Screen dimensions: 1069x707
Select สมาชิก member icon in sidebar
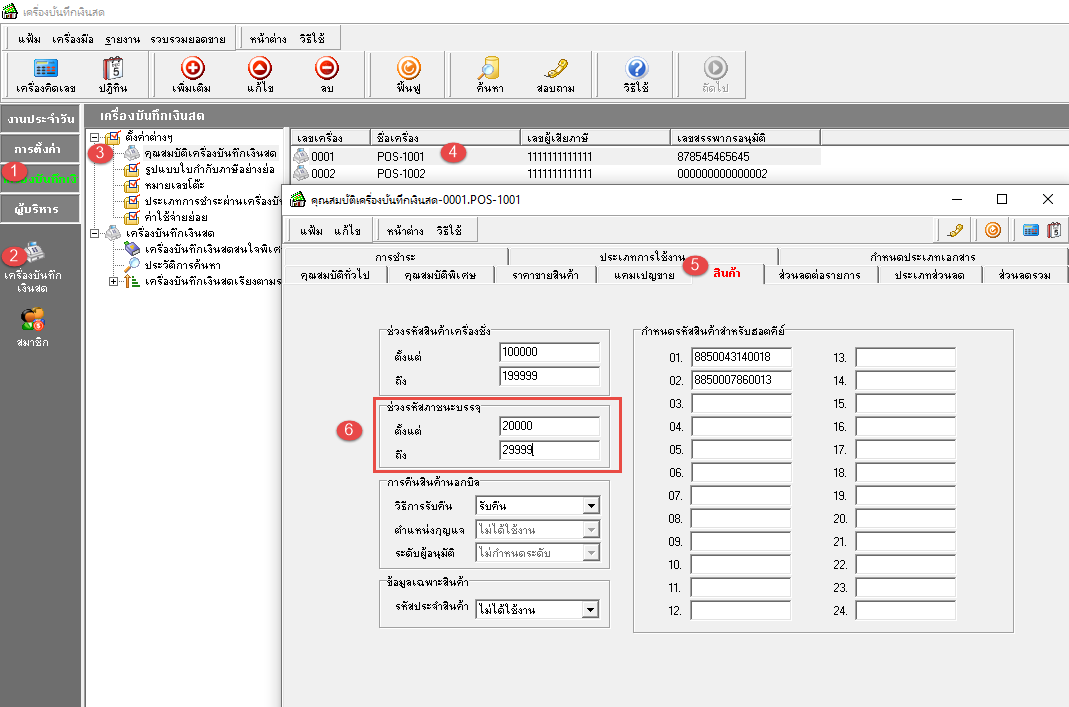coord(33,322)
